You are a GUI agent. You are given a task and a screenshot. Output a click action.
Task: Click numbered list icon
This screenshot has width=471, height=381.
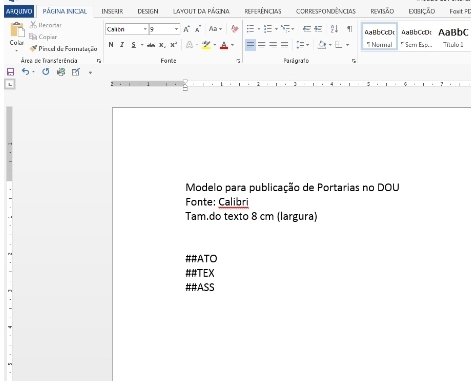tap(268, 29)
